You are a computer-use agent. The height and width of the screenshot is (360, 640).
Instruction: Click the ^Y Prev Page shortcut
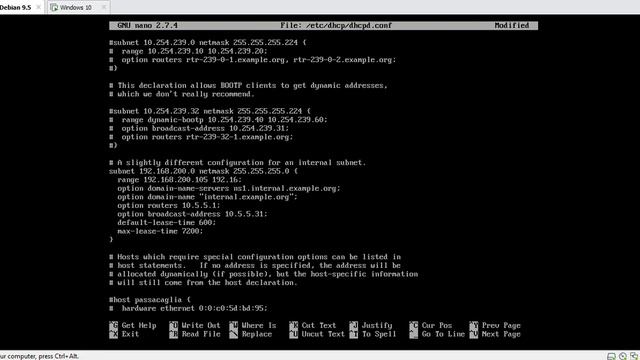495,325
